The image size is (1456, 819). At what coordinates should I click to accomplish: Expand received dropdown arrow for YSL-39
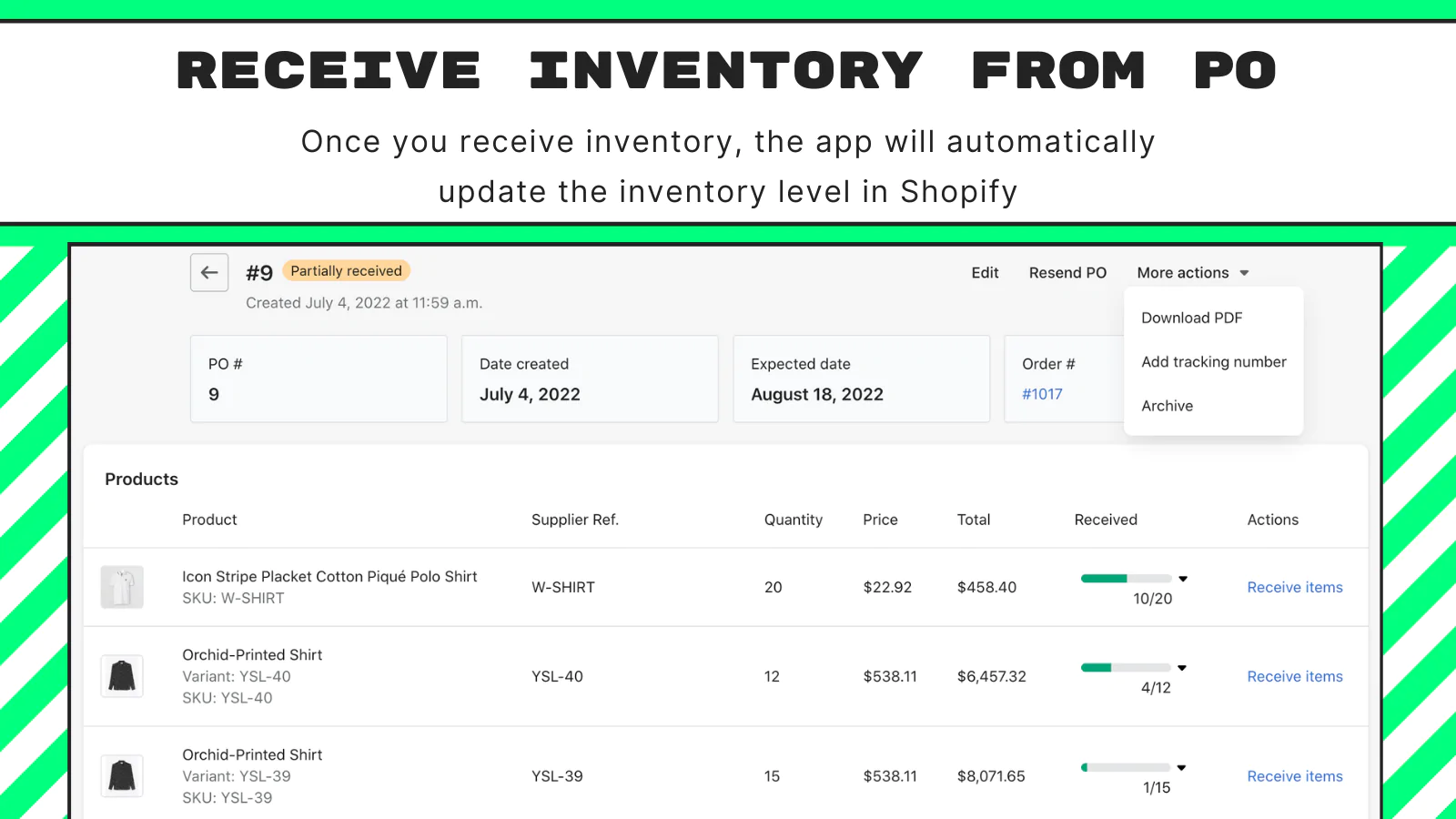(x=1181, y=768)
